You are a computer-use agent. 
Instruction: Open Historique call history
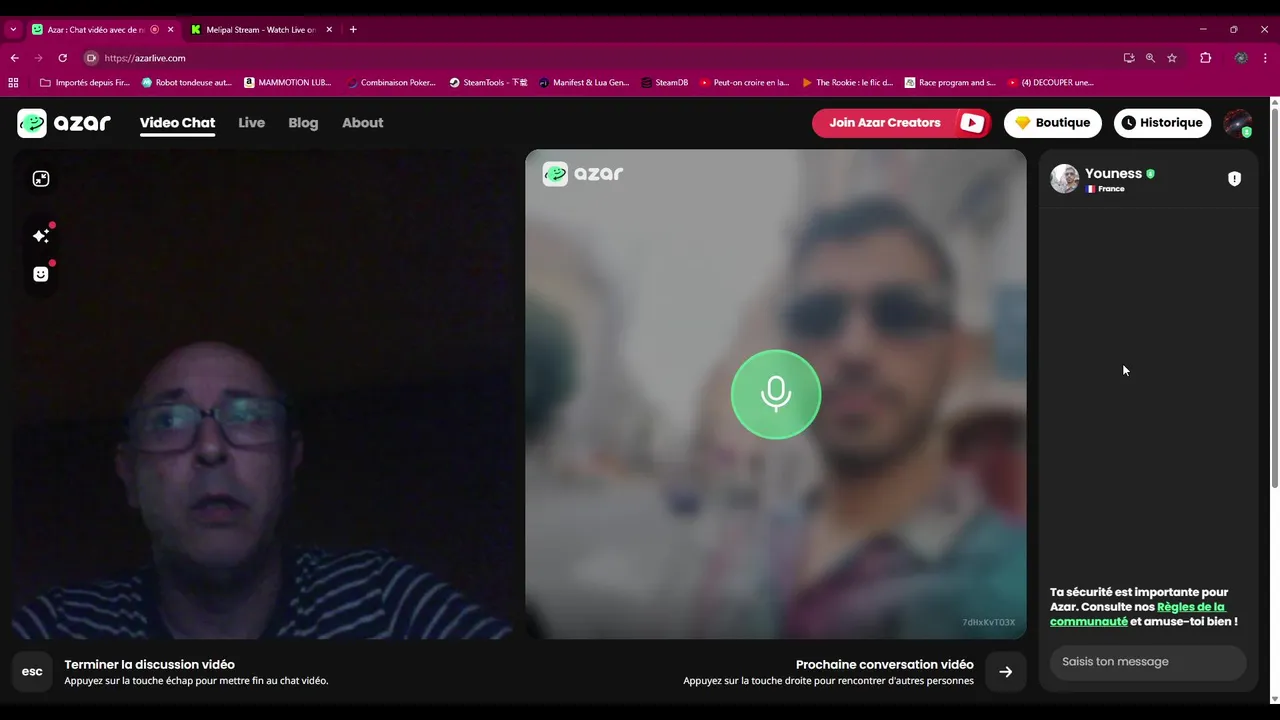[1162, 123]
